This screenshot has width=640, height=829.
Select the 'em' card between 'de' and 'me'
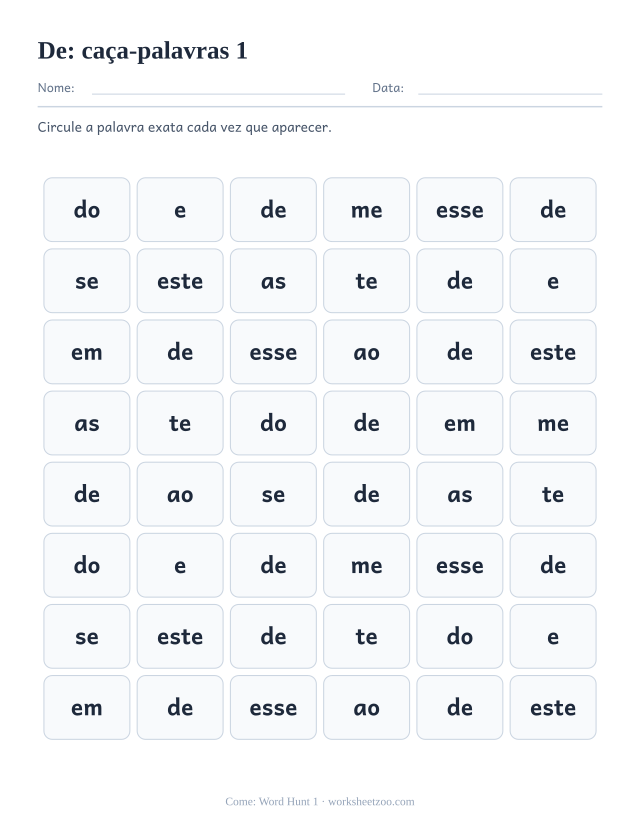tap(459, 423)
